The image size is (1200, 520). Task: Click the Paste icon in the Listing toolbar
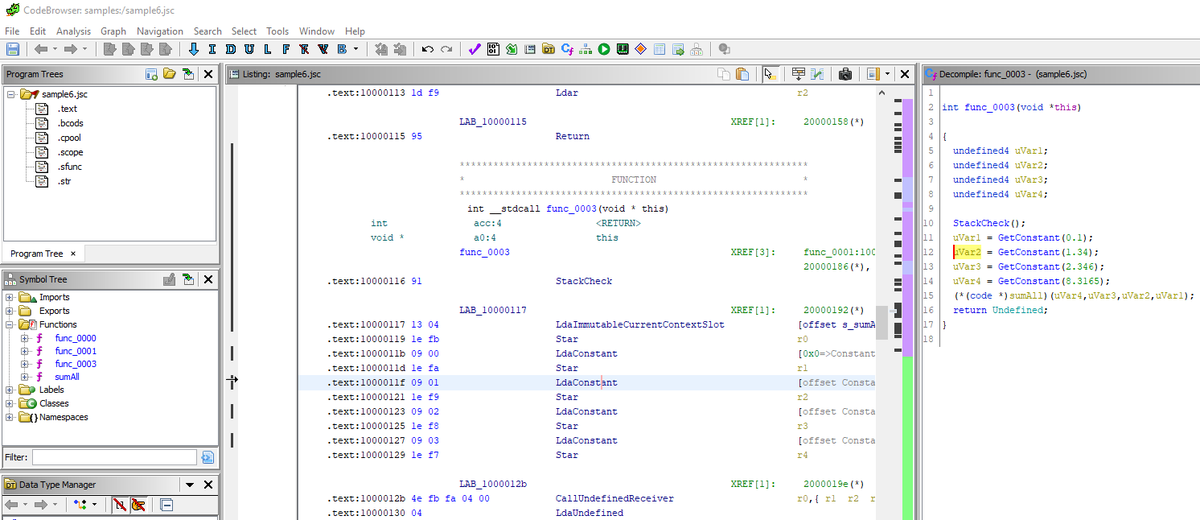coord(742,74)
